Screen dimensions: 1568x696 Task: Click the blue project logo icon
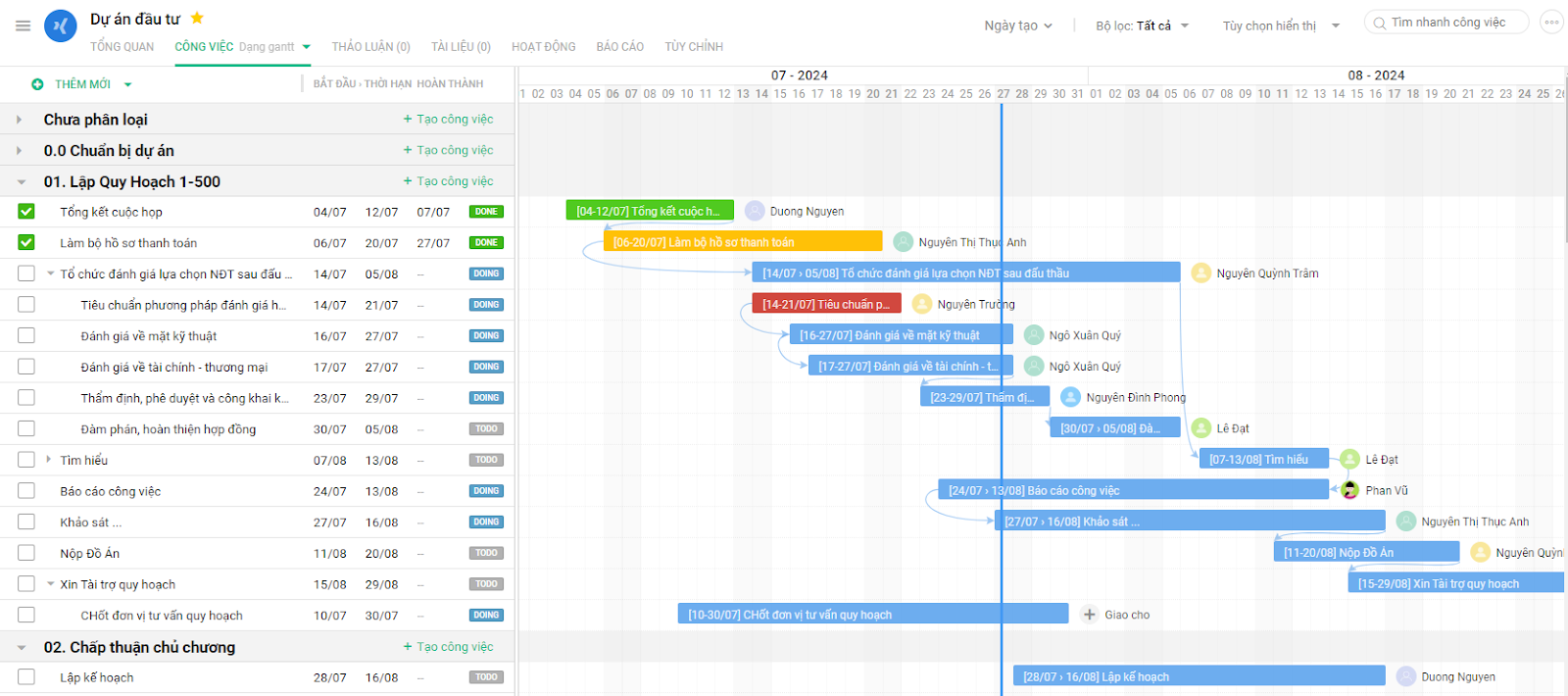(61, 25)
